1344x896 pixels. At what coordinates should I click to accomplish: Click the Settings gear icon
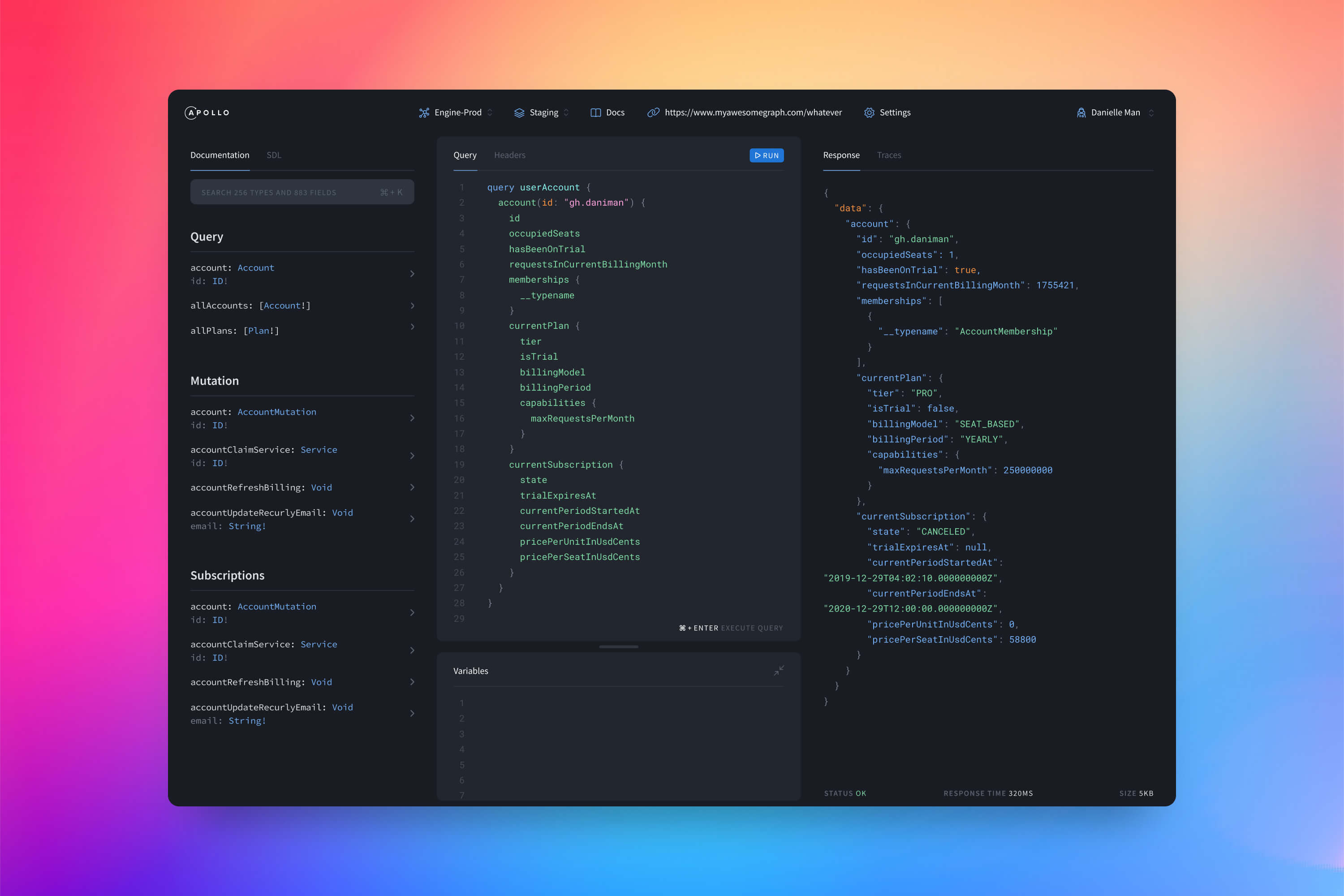[x=869, y=112]
